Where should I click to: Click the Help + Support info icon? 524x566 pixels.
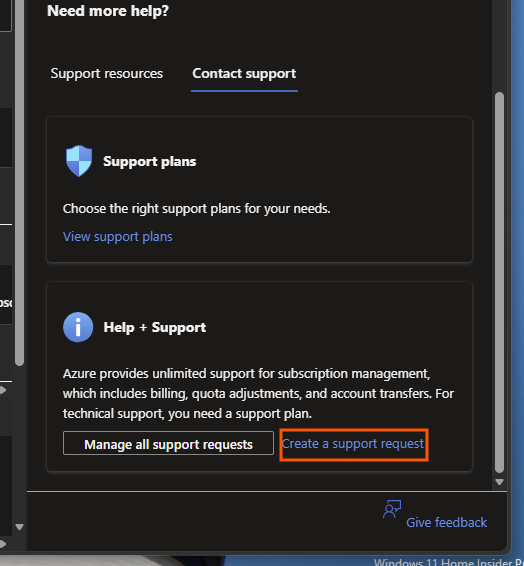click(x=78, y=327)
